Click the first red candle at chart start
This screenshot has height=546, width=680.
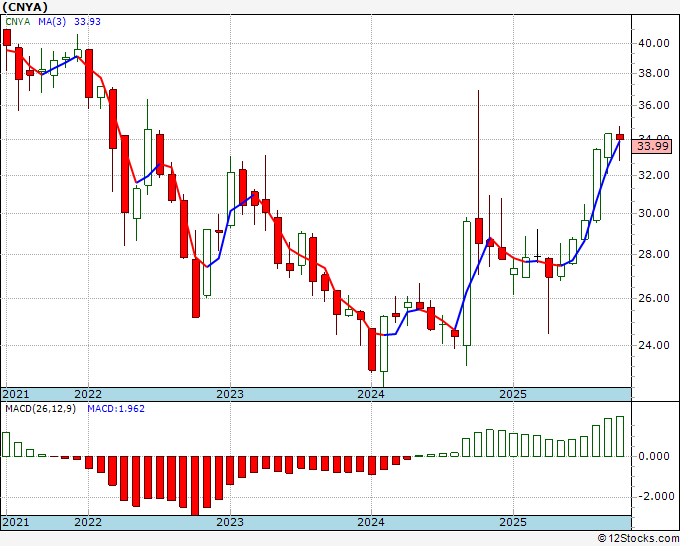tap(7, 37)
